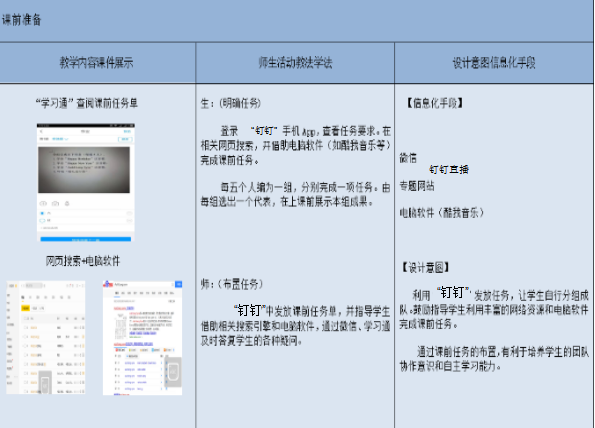Open the music software screenshot thumbnail
Image resolution: width=595 pixels, height=428 pixels.
click(x=46, y=337)
